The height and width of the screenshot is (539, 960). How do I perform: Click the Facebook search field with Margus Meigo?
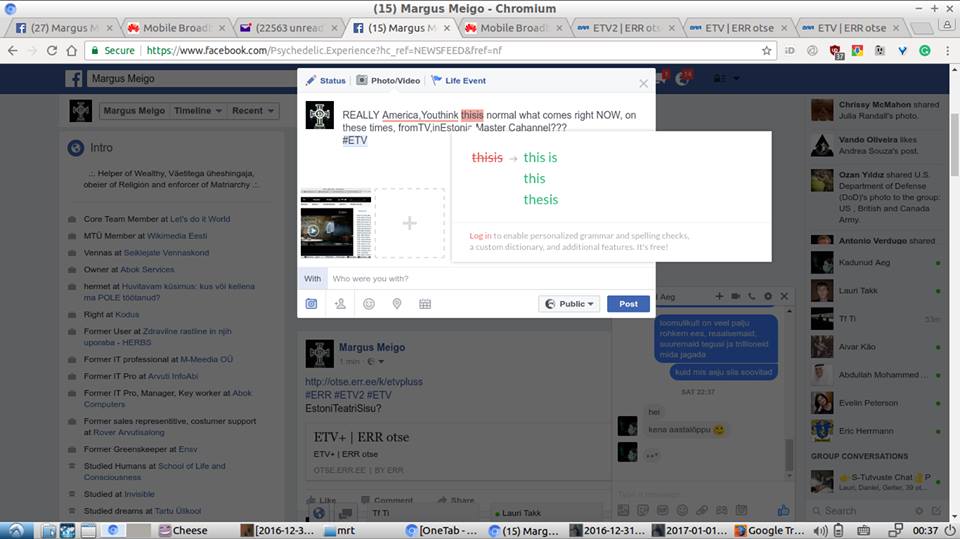point(193,78)
